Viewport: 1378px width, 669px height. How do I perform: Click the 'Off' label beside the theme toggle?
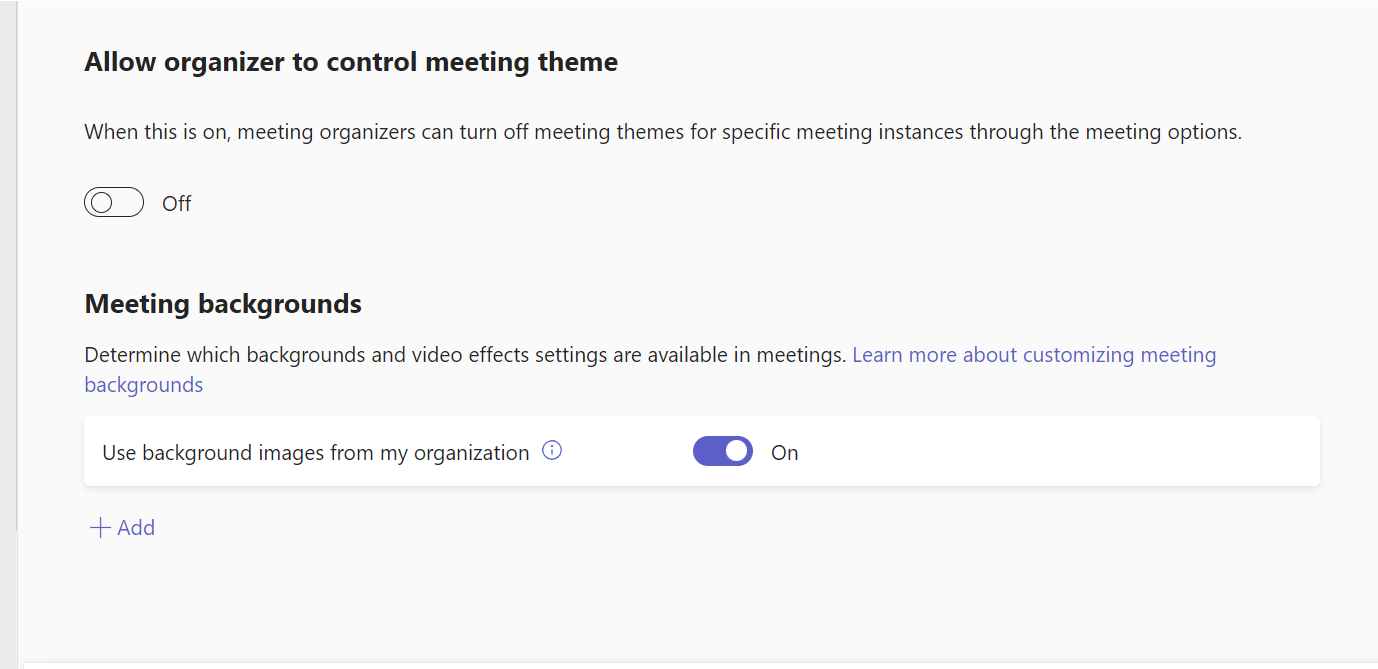tap(177, 204)
